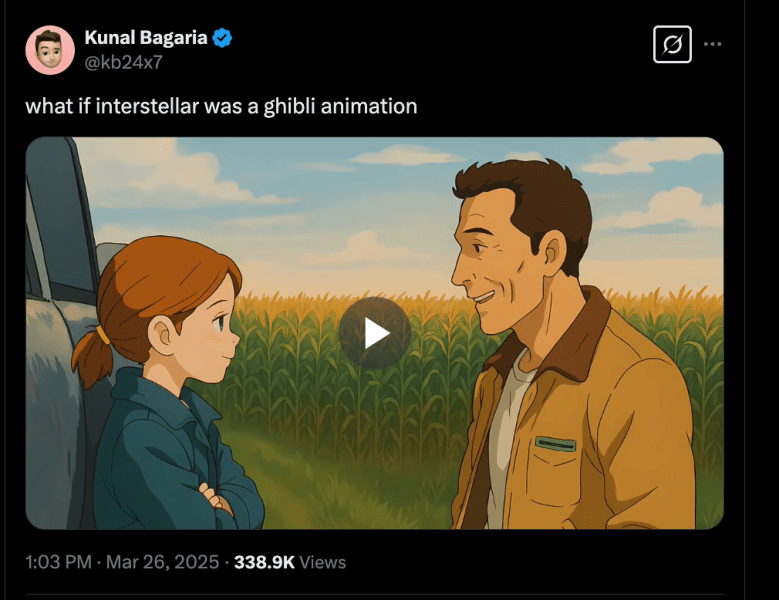Click the Grok slash-square icon

672,44
